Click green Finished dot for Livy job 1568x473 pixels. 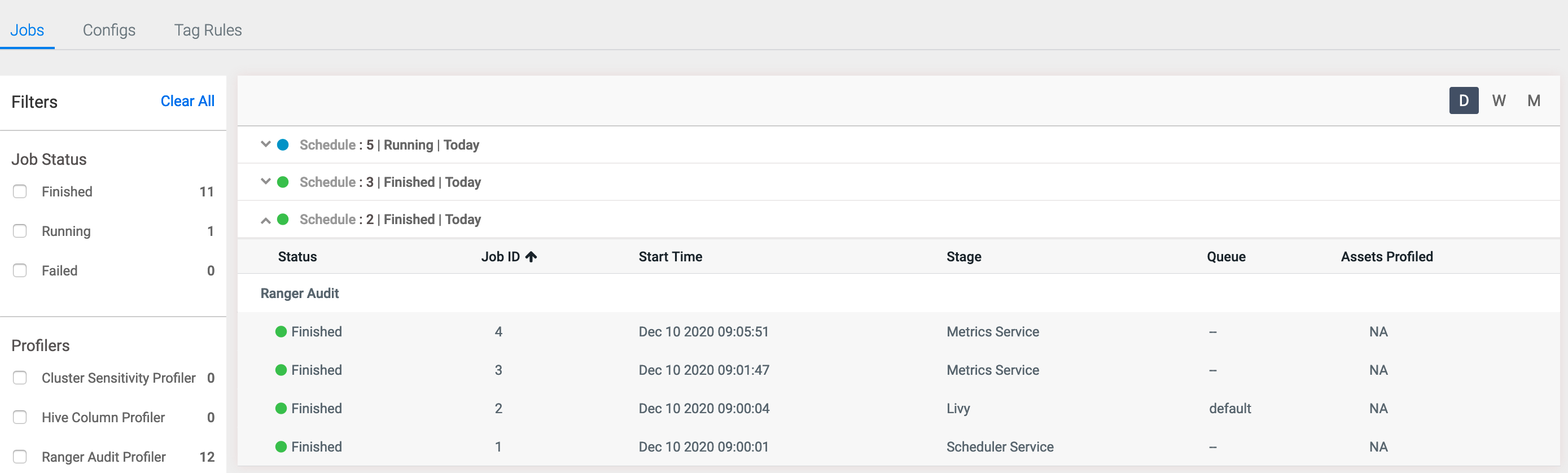point(281,409)
